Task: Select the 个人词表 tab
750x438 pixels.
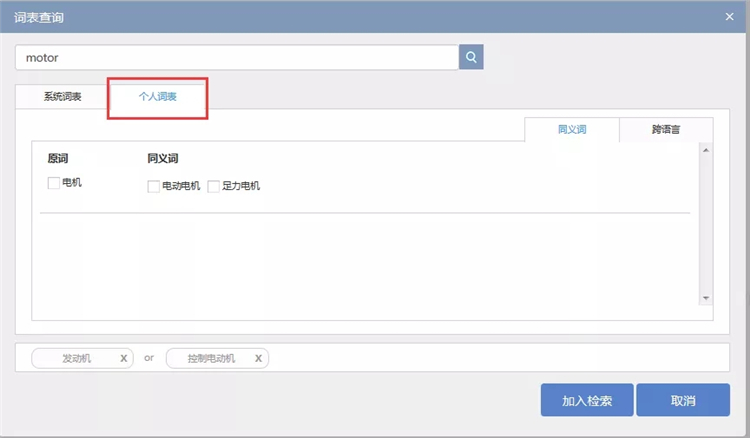Action: (157, 97)
